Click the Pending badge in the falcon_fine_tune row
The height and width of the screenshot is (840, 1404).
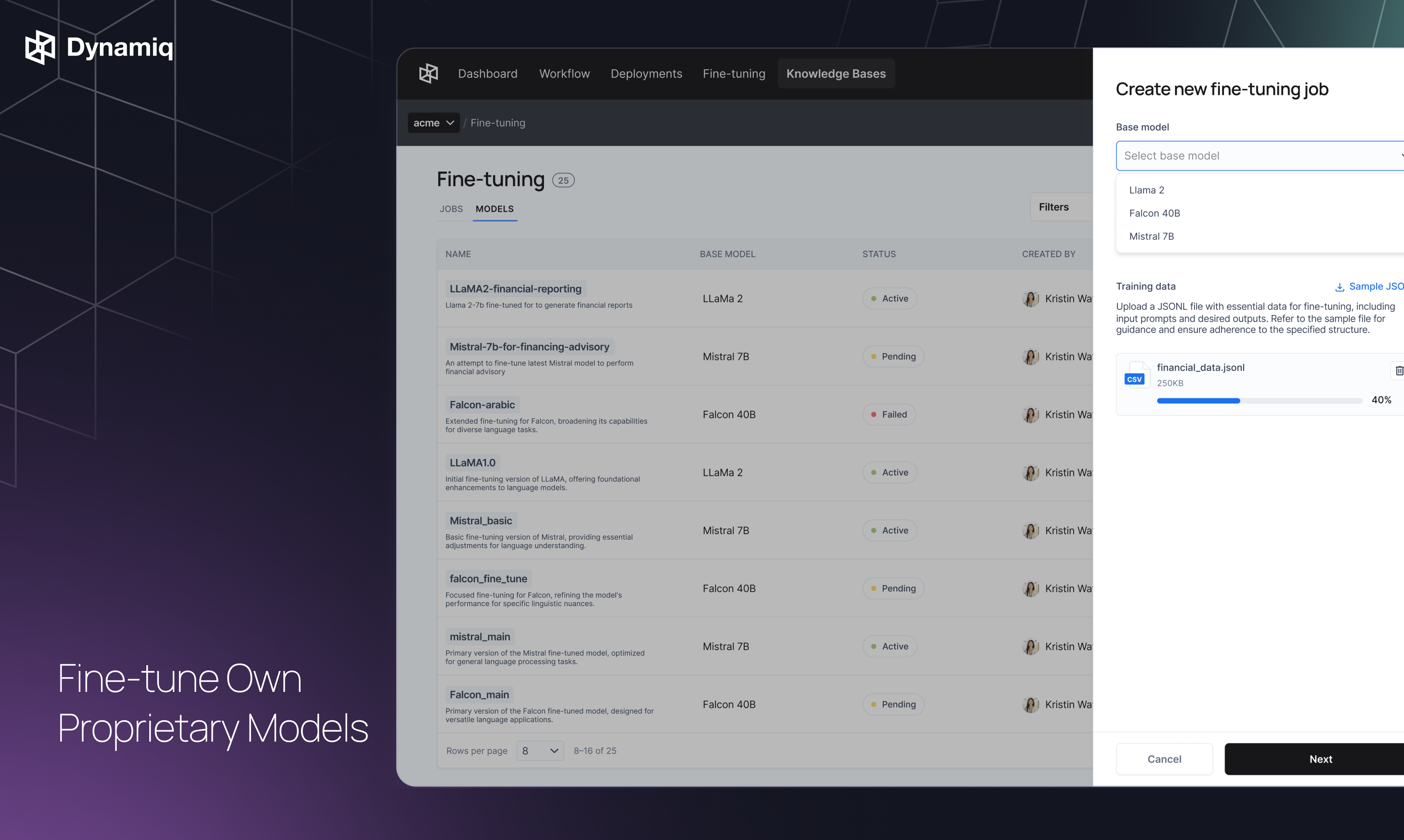click(x=893, y=589)
